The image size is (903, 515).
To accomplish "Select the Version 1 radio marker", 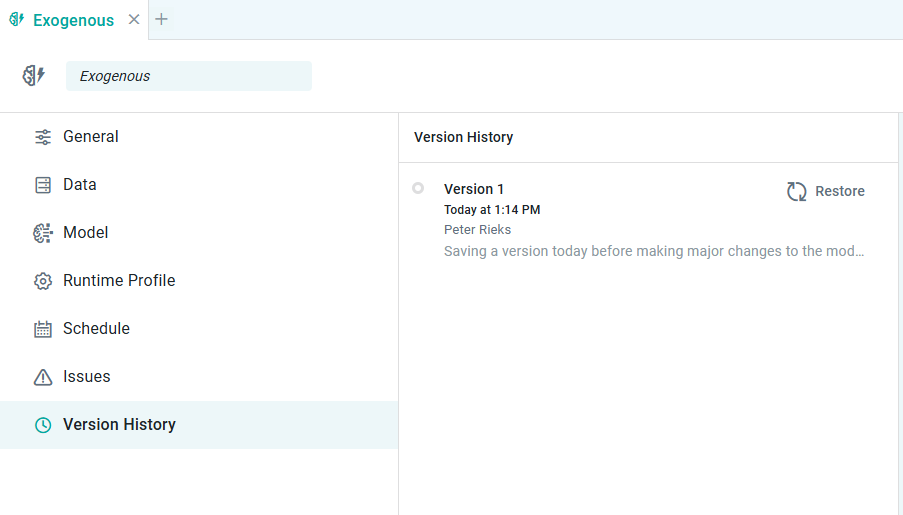I will pyautogui.click(x=418, y=188).
